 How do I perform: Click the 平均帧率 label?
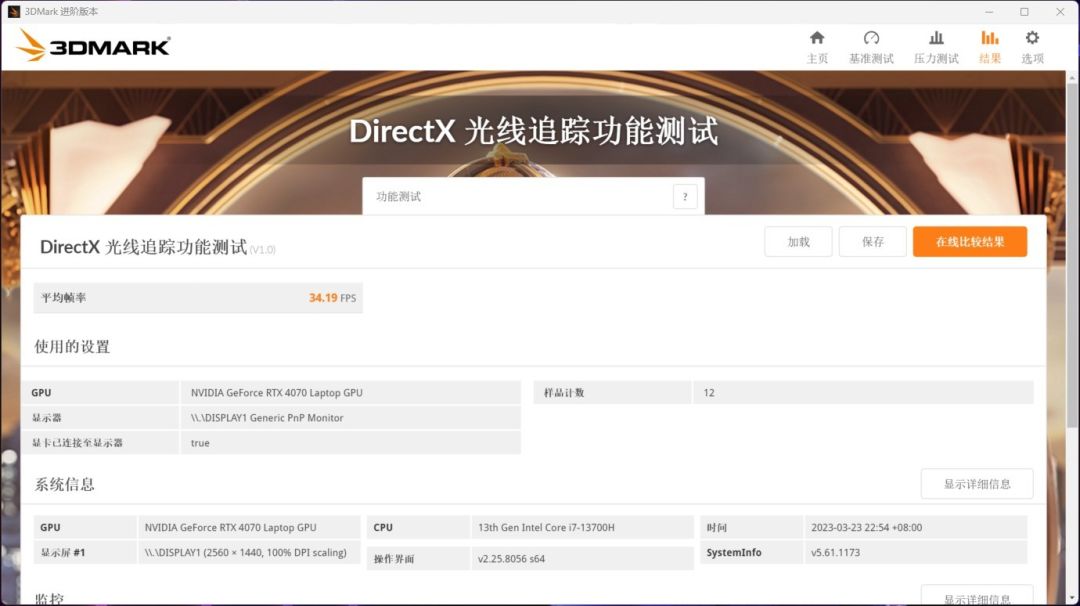[x=63, y=298]
